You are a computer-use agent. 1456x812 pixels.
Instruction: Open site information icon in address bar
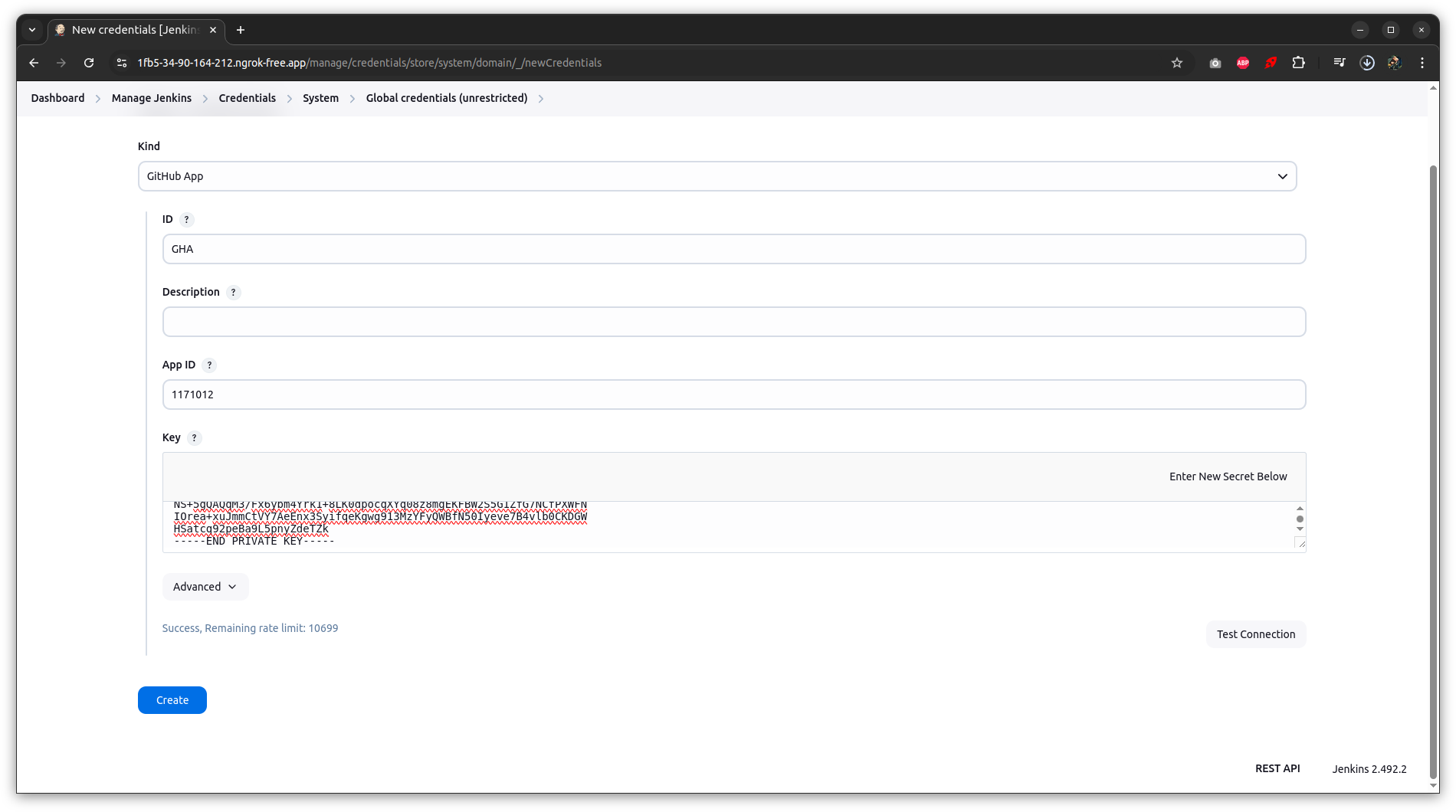(121, 63)
